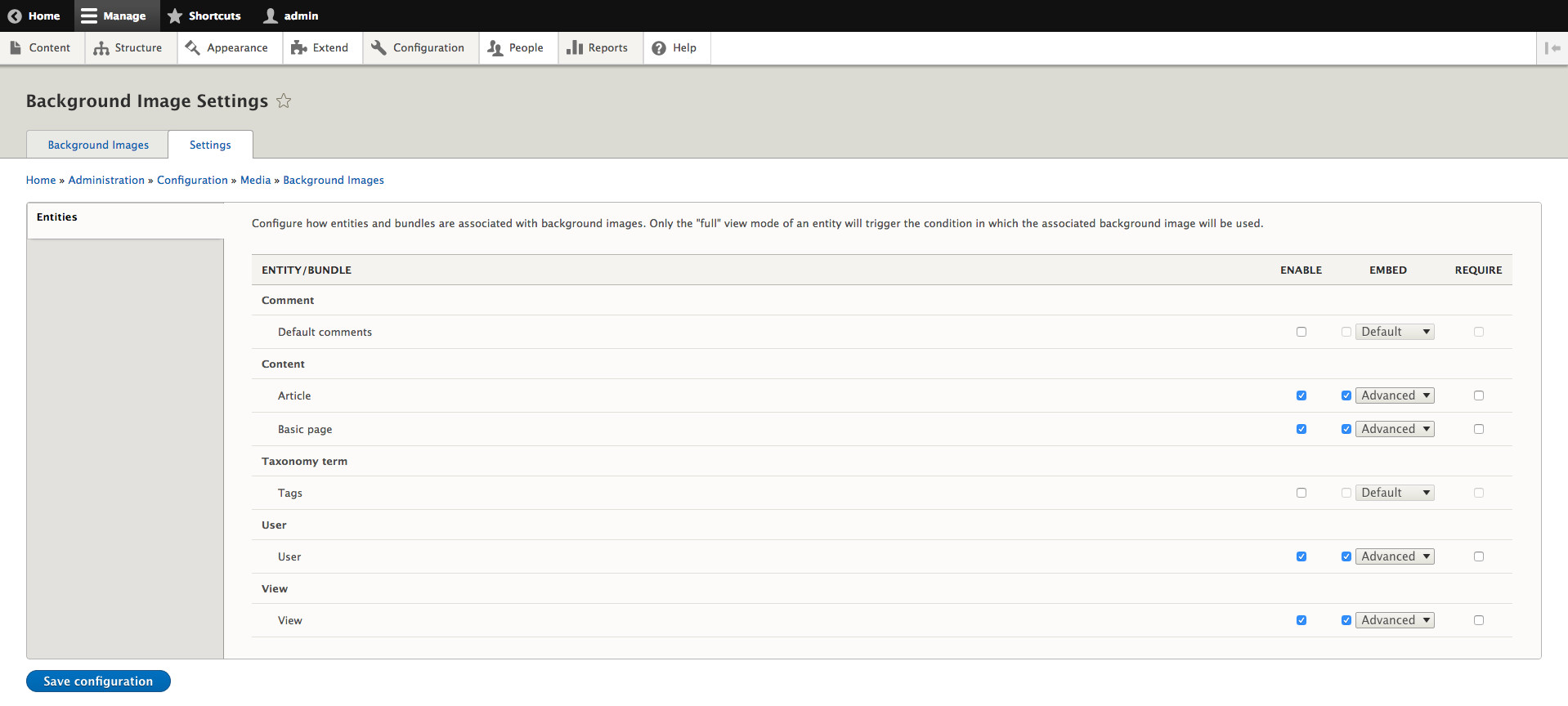Click the toolbar orientation toggle icon
This screenshot has height=706, width=1568.
point(1552,48)
